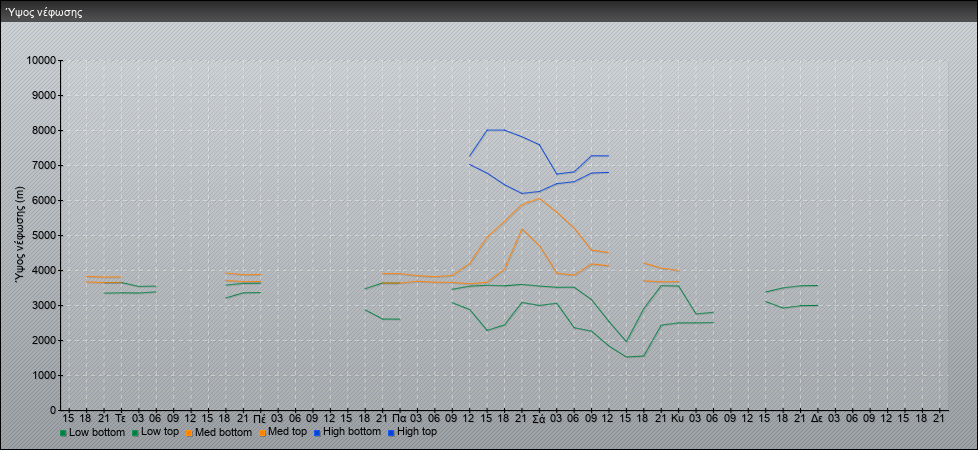Image resolution: width=978 pixels, height=450 pixels.
Task: Click the blue High top legend swatch
Action: 390,433
